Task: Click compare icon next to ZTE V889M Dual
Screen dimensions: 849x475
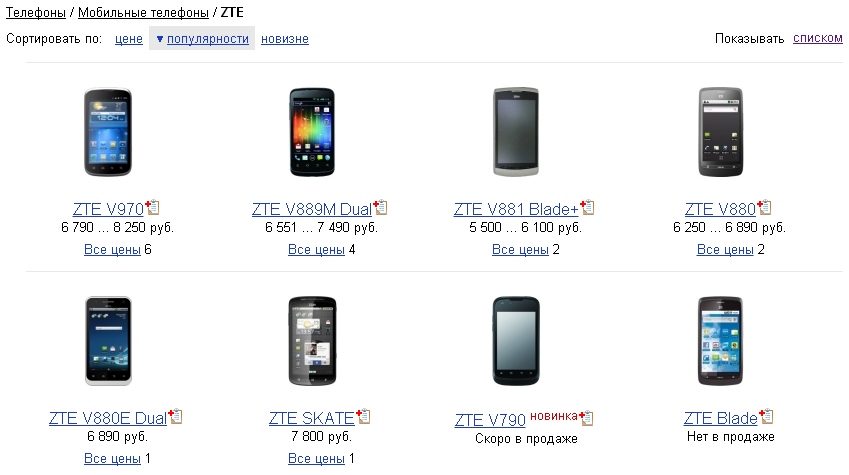Action: tap(380, 207)
